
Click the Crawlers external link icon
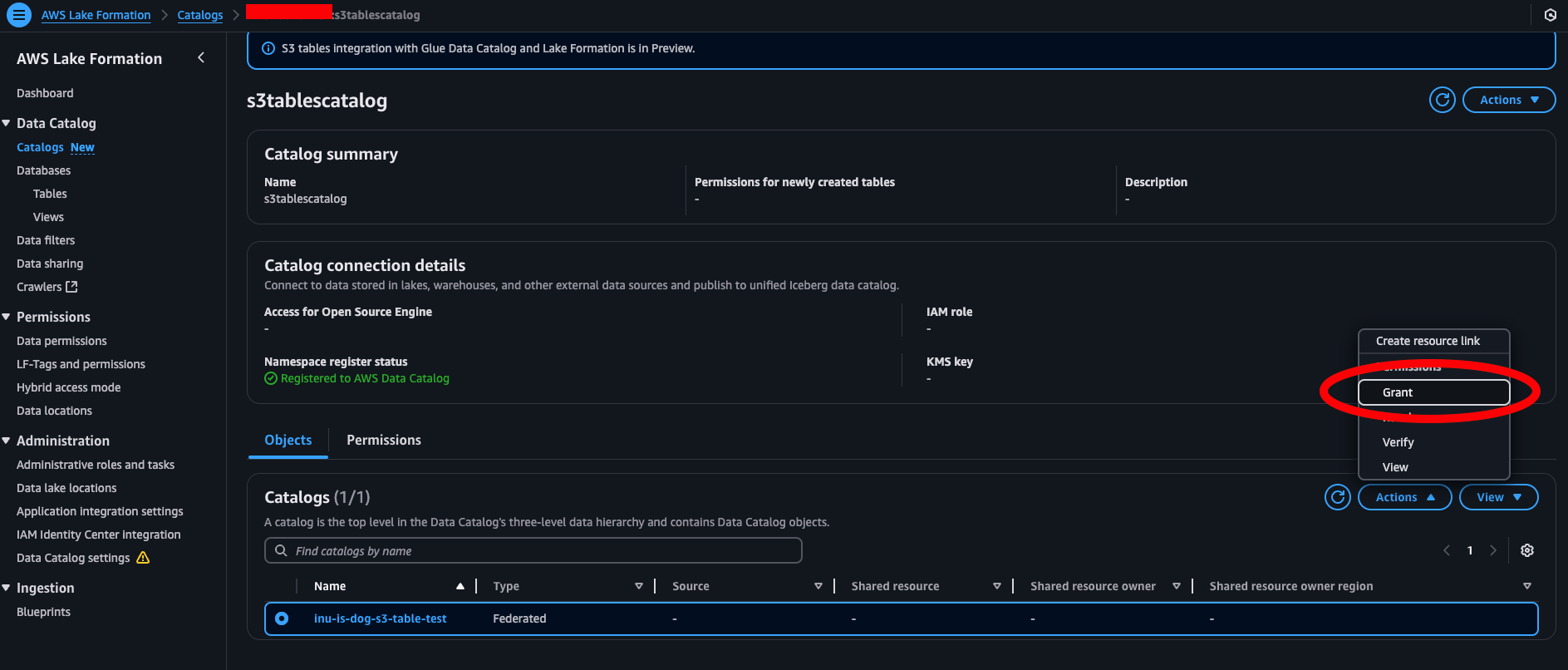click(71, 287)
